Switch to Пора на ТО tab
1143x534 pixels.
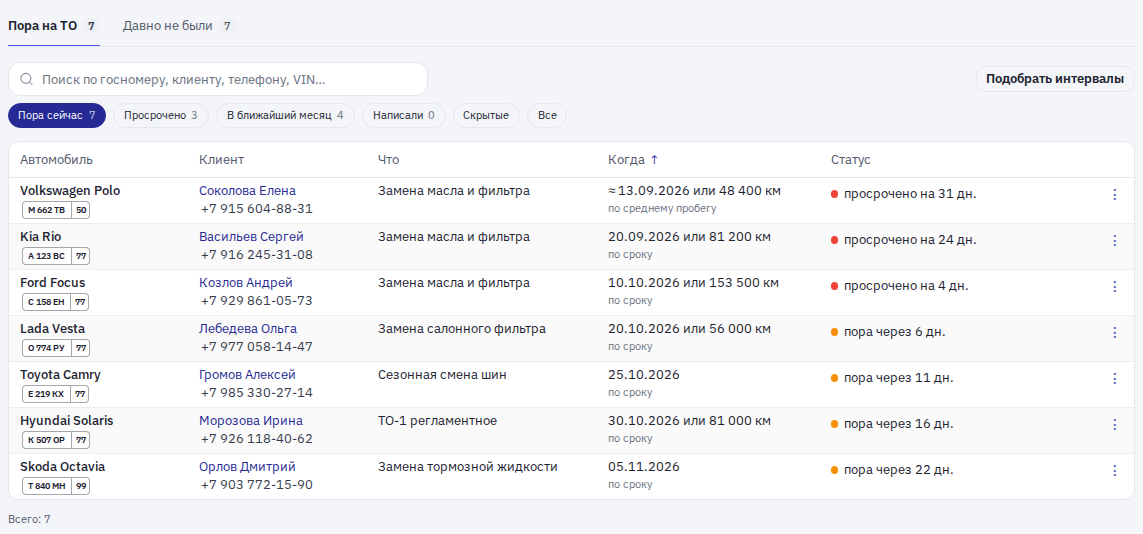pyautogui.click(x=54, y=26)
